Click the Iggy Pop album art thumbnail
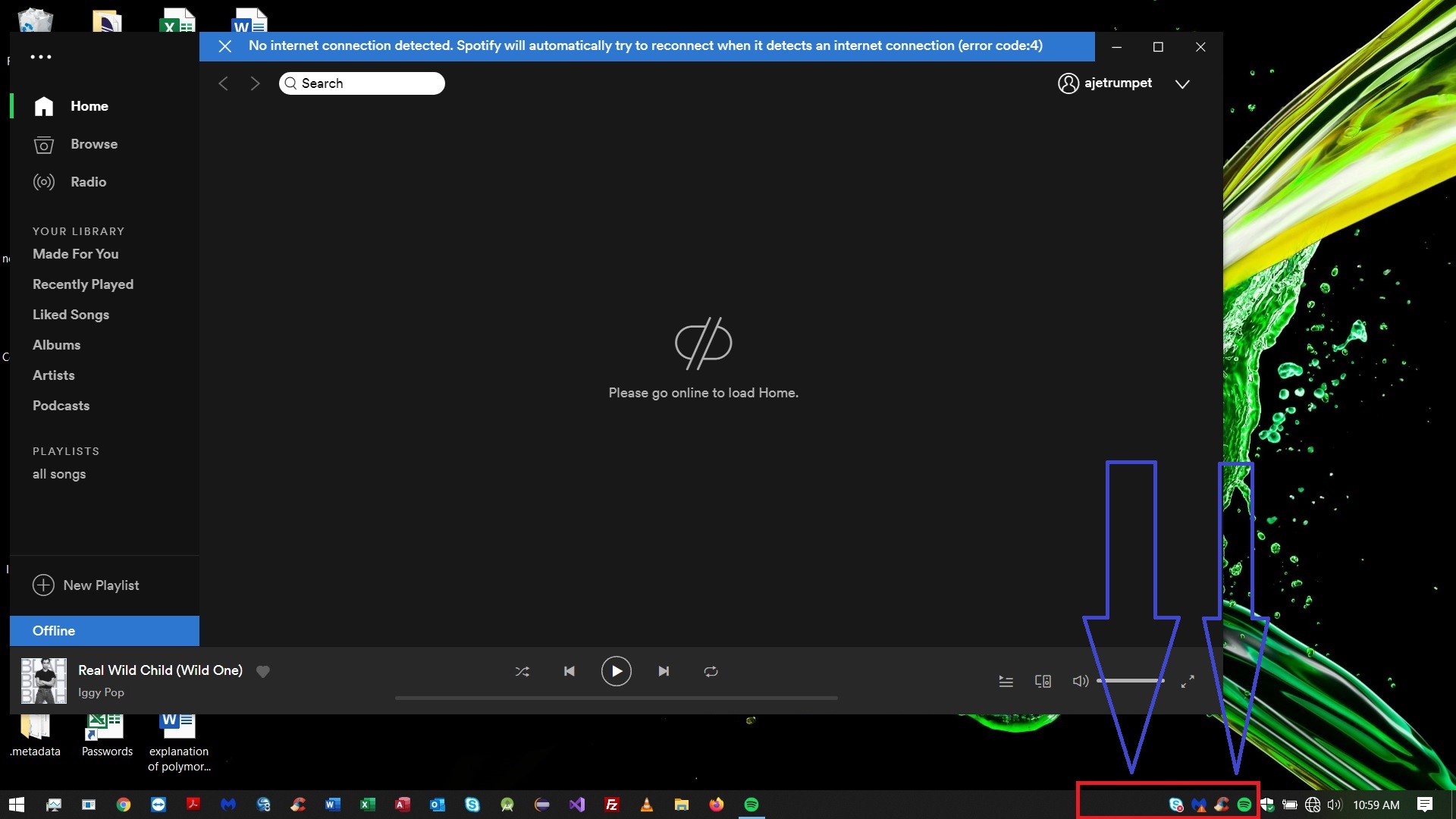Image resolution: width=1456 pixels, height=819 pixels. tap(43, 680)
